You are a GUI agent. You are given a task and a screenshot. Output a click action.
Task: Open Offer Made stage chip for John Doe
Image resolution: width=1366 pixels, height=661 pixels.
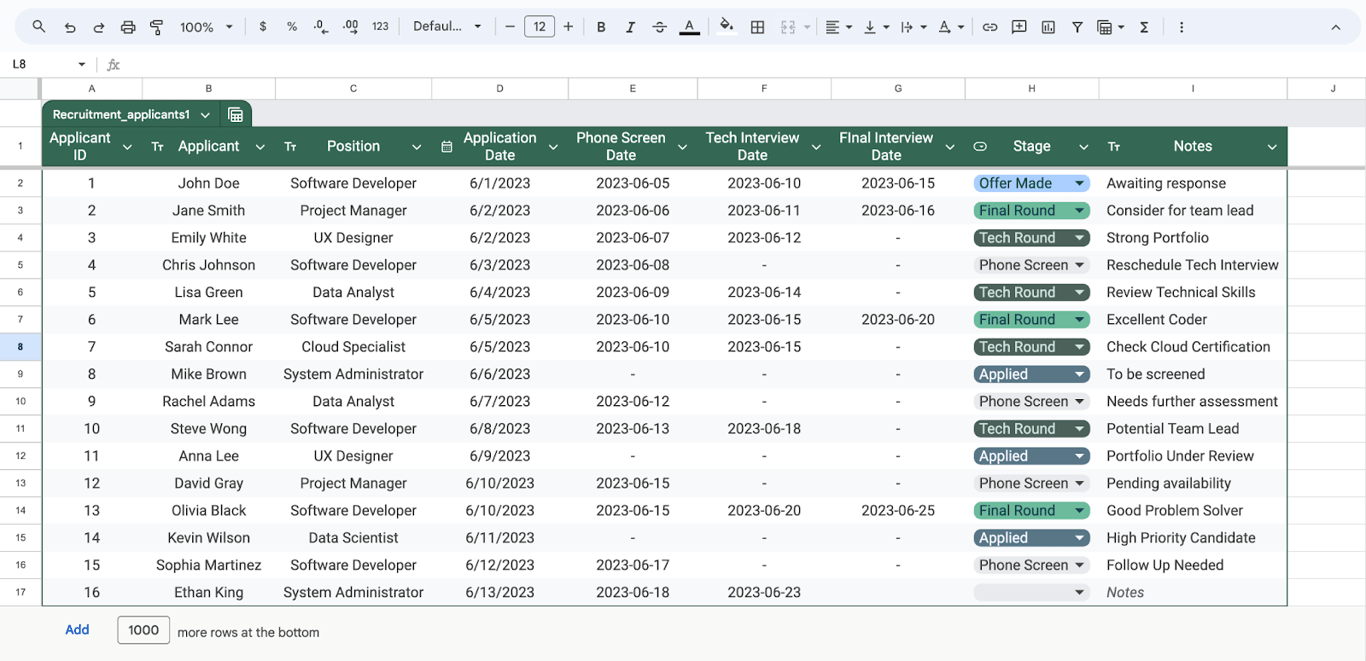tap(1031, 183)
